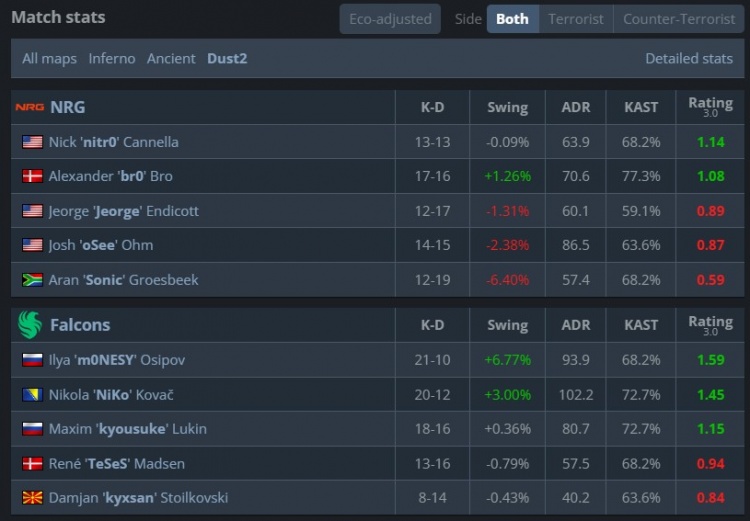
Task: Click the Russian flag beside m0NESY
Action: 32,359
